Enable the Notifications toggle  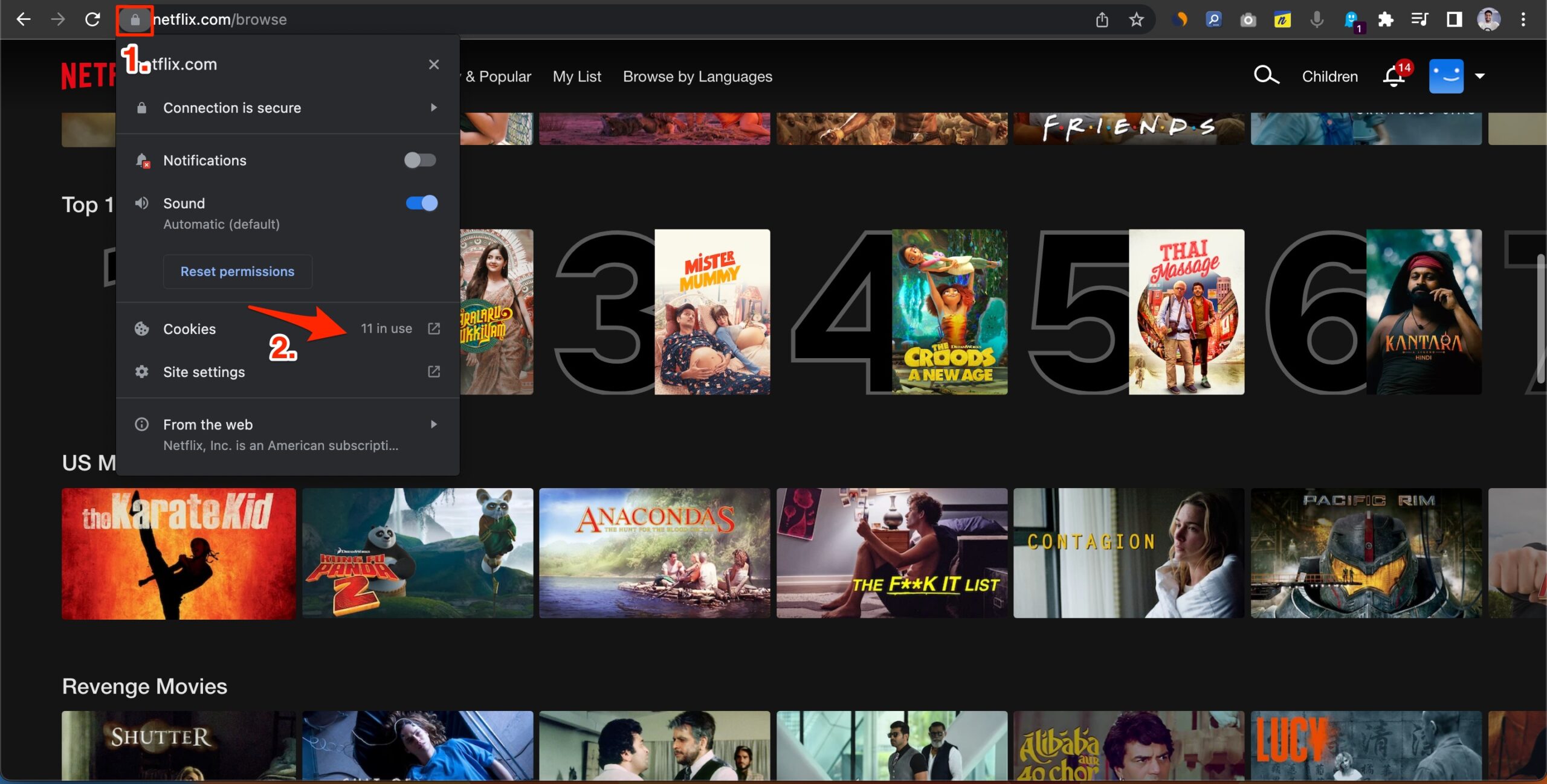pyautogui.click(x=421, y=160)
